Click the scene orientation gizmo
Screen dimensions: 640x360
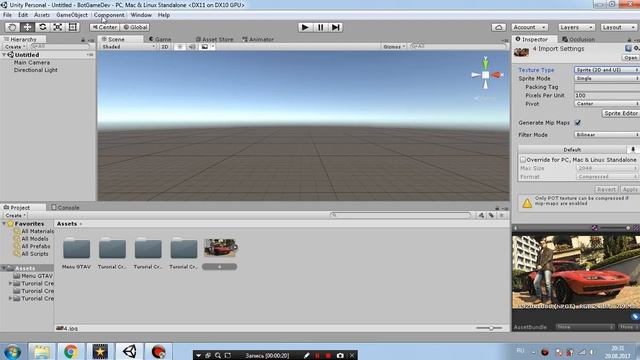(485, 75)
